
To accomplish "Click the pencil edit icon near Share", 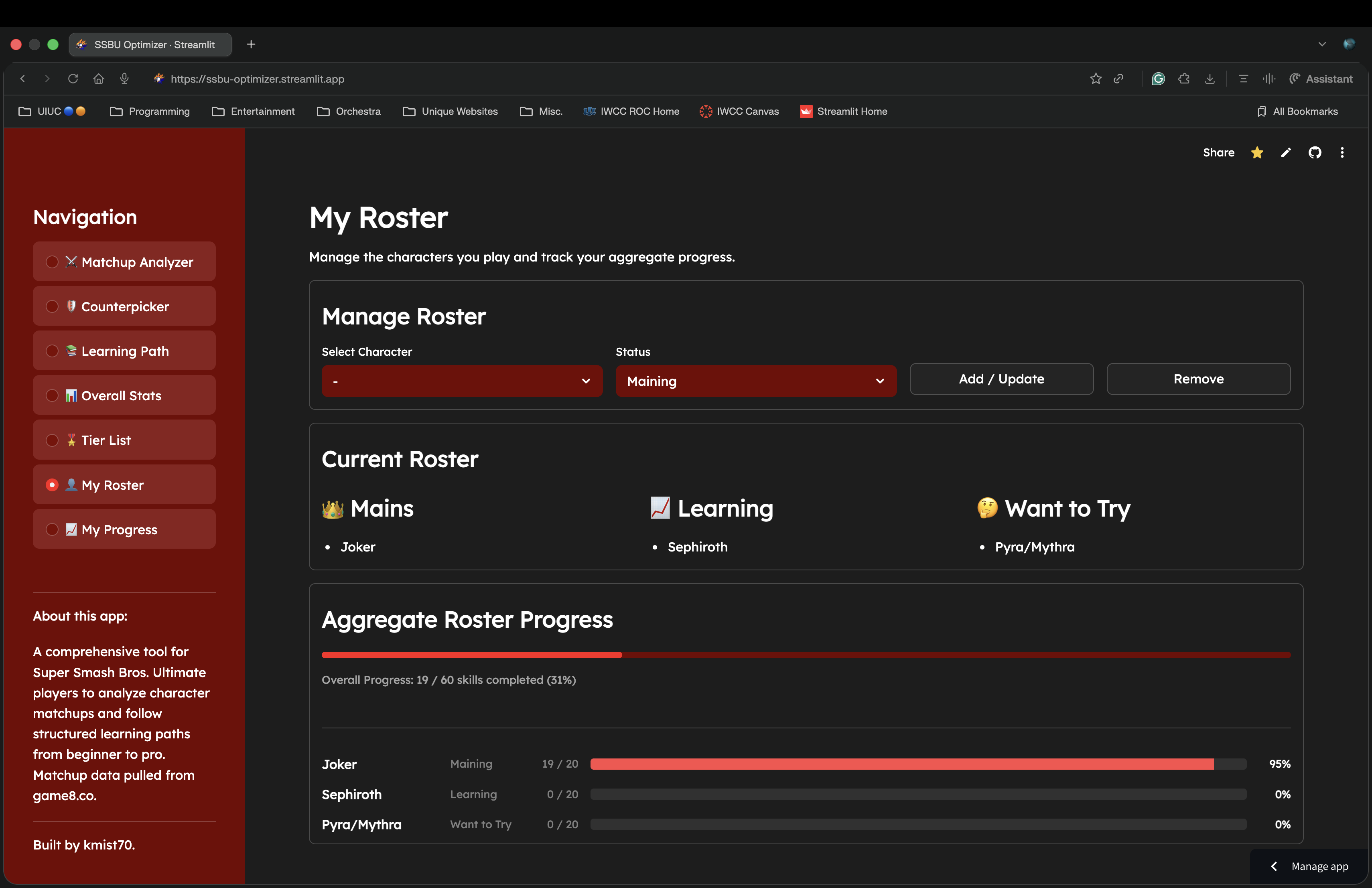I will click(1285, 153).
